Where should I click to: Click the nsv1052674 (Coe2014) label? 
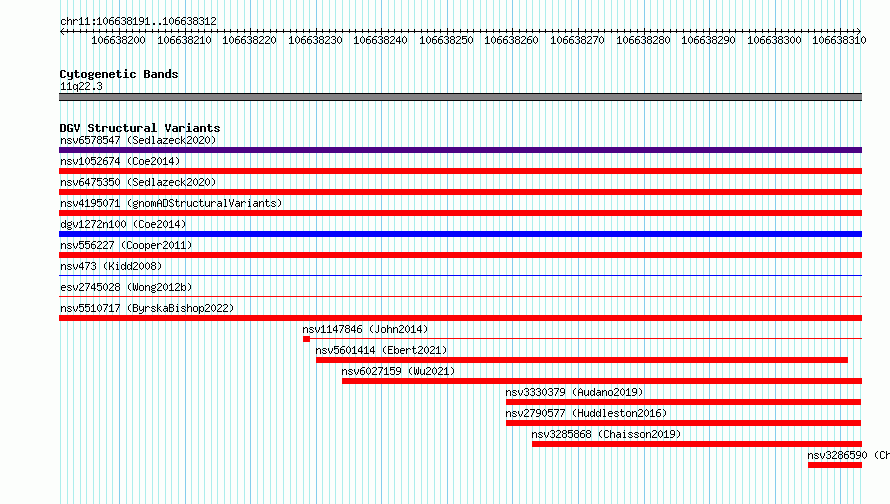(120, 161)
